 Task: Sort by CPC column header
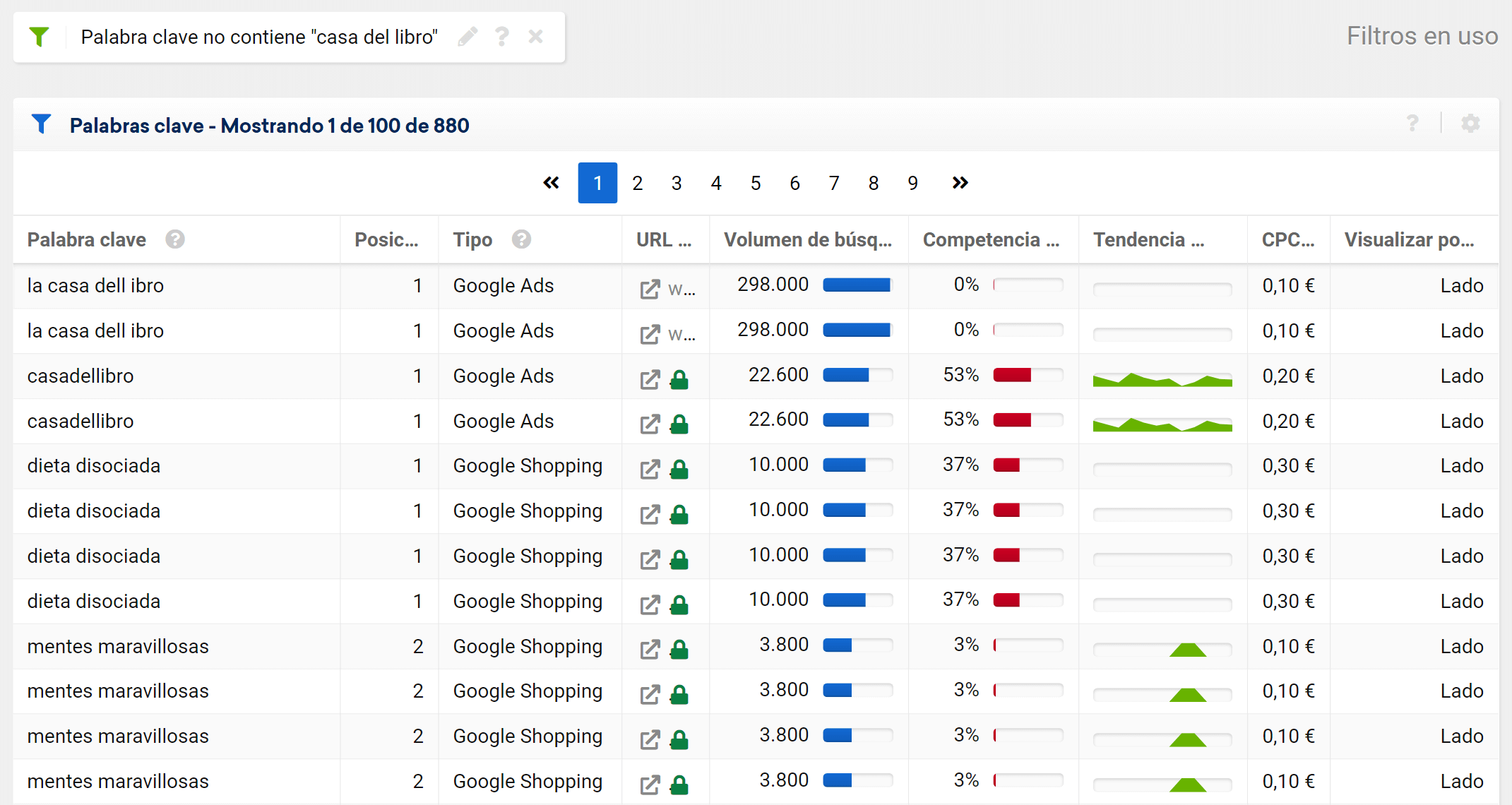[x=1287, y=239]
